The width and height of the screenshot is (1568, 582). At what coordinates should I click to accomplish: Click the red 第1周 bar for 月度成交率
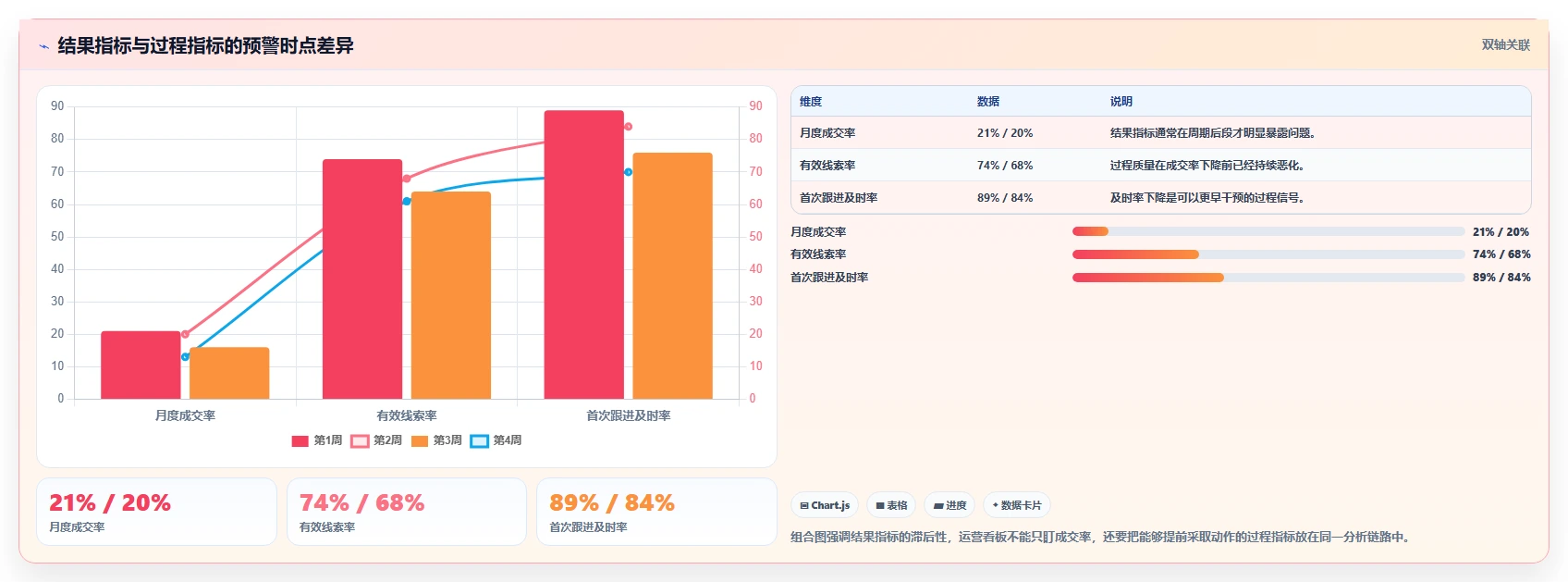pyautogui.click(x=141, y=365)
